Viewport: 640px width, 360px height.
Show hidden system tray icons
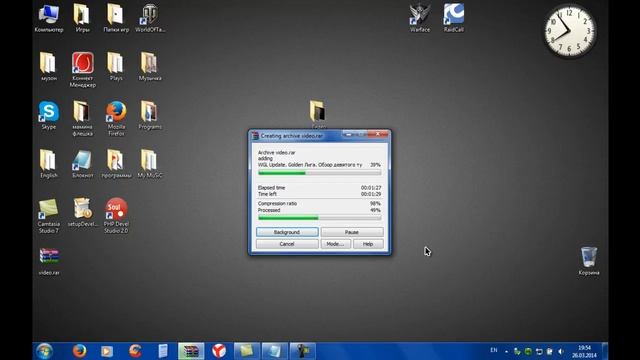click(x=506, y=351)
